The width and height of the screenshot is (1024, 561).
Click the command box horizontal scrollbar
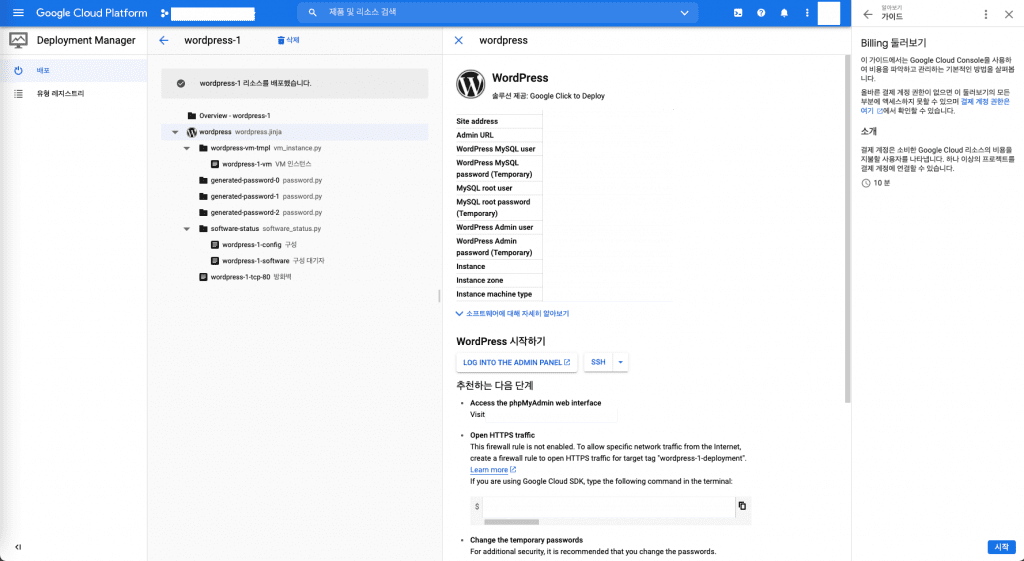coord(511,522)
